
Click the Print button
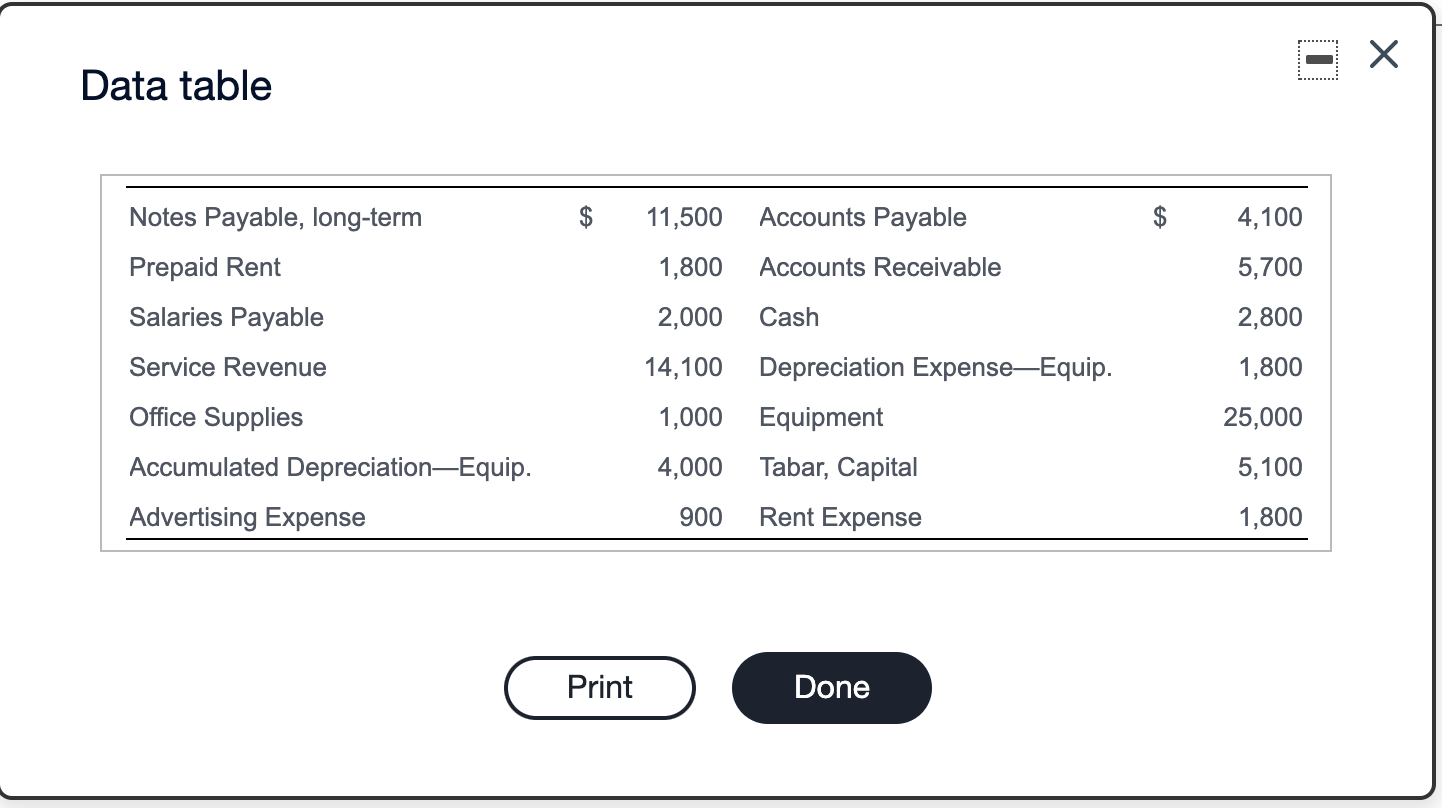pos(599,687)
